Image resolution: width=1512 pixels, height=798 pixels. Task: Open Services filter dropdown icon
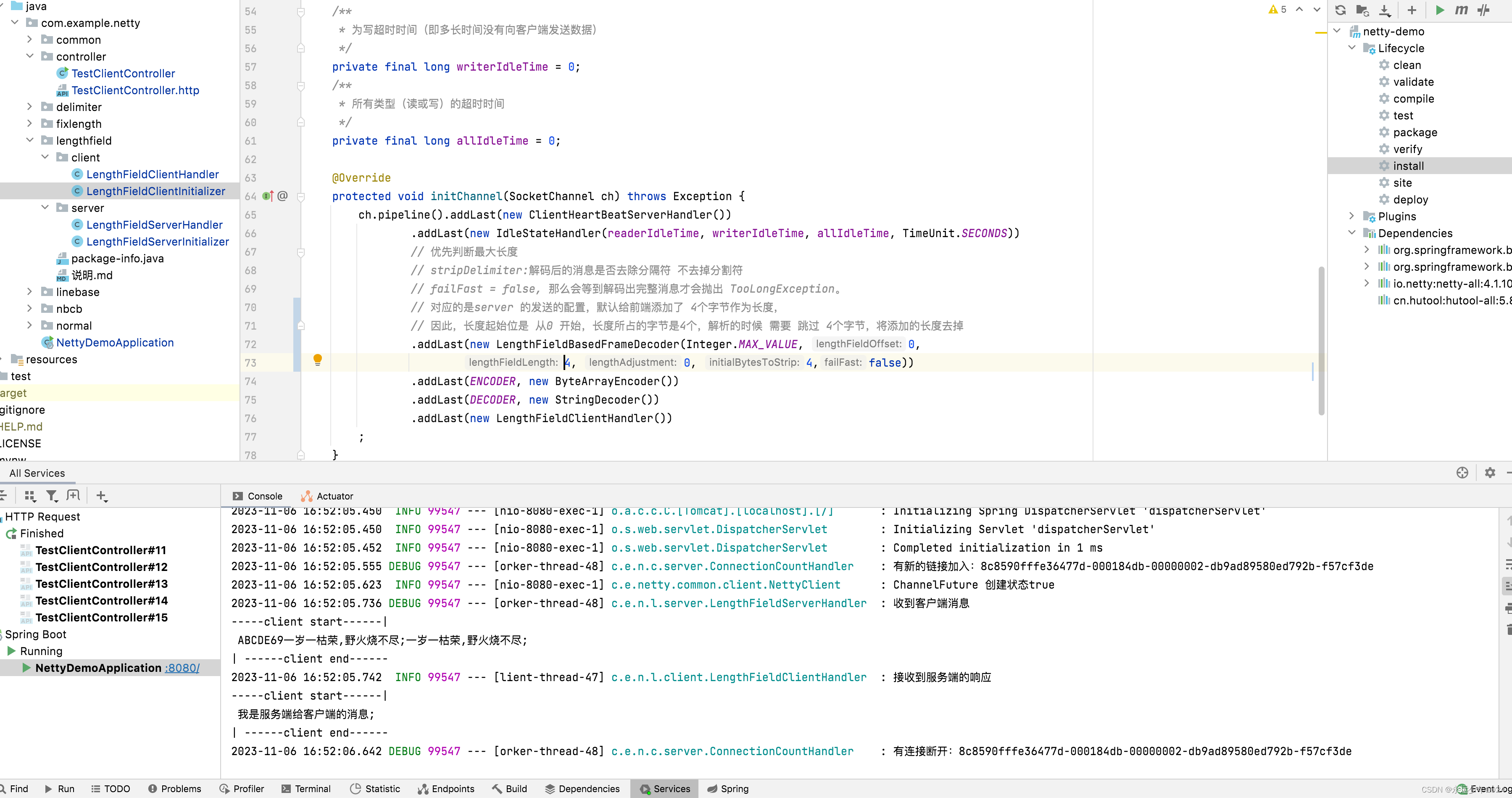tap(52, 496)
